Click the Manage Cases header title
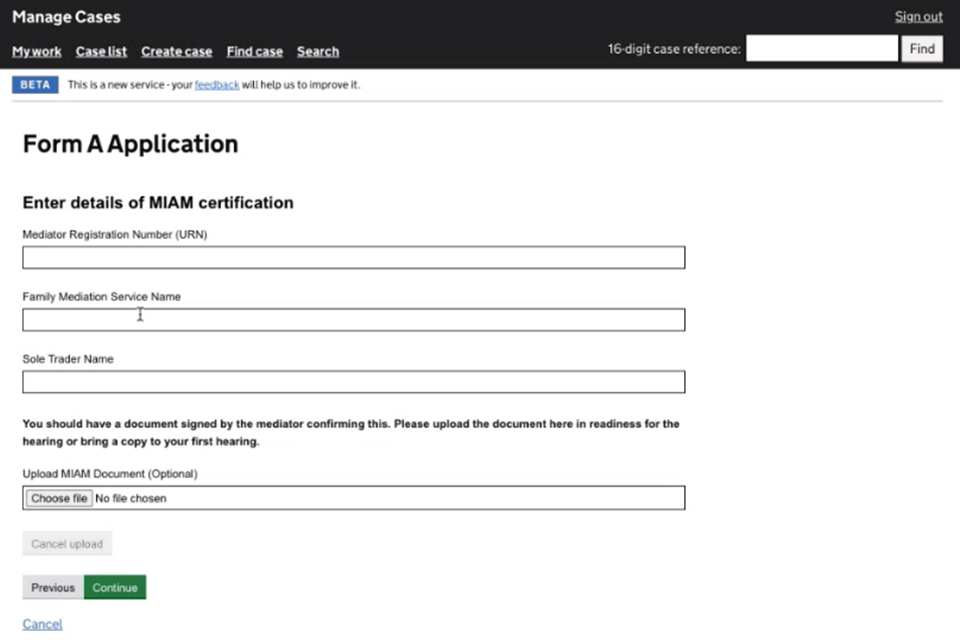Viewport: 960px width, 640px height. [x=66, y=17]
